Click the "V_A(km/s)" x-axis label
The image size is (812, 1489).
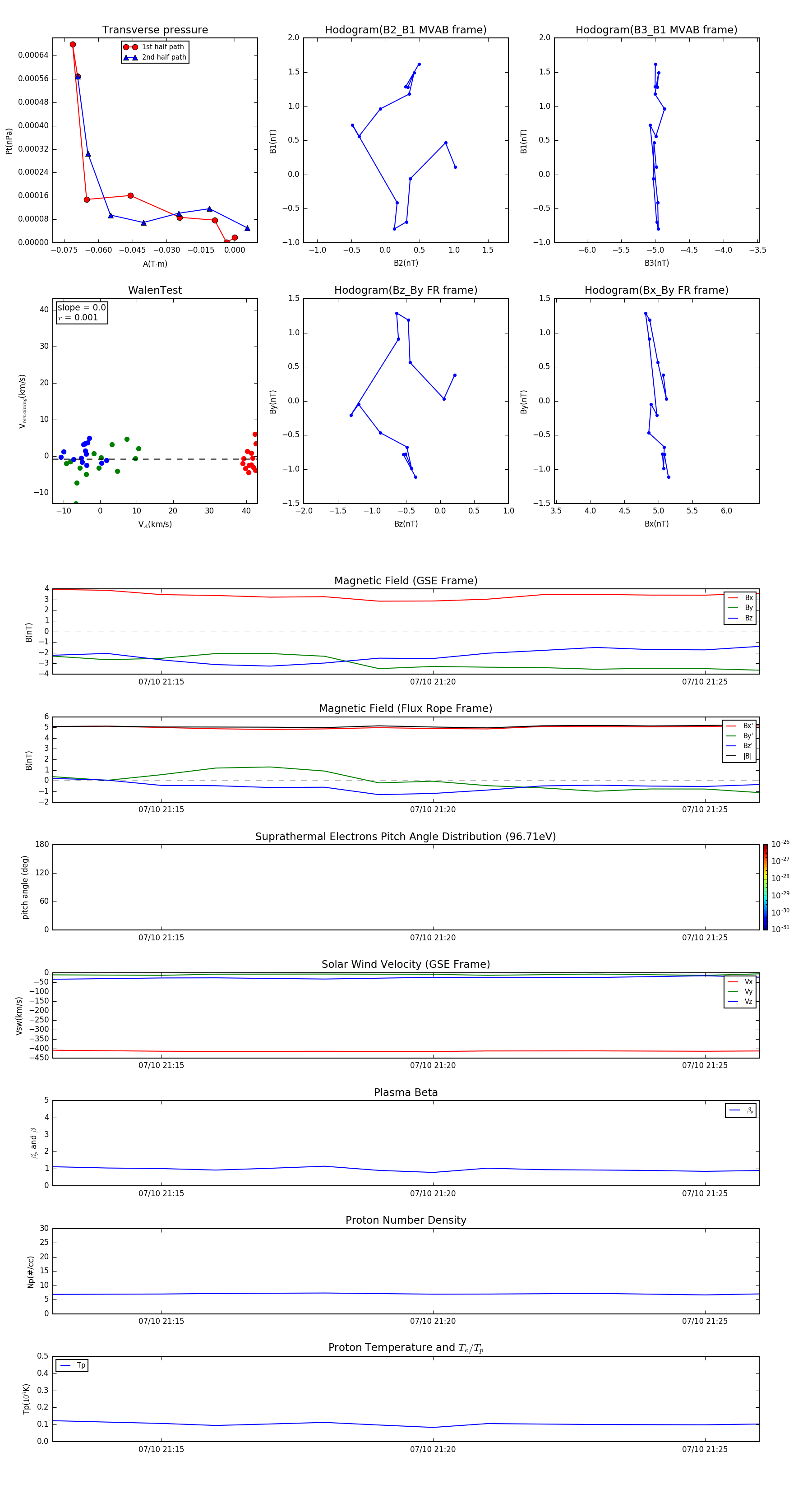(x=155, y=524)
